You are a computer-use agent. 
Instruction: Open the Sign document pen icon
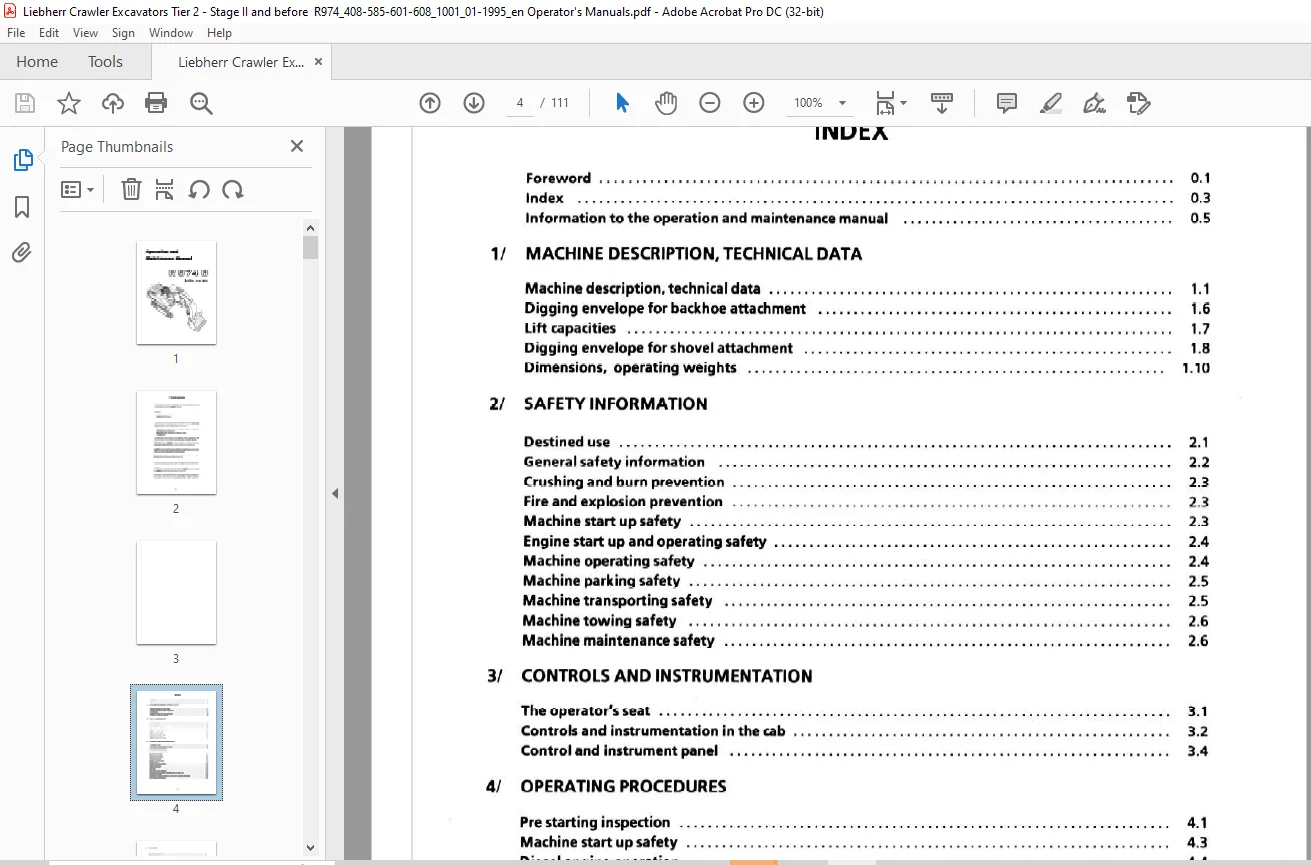pyautogui.click(x=1094, y=103)
